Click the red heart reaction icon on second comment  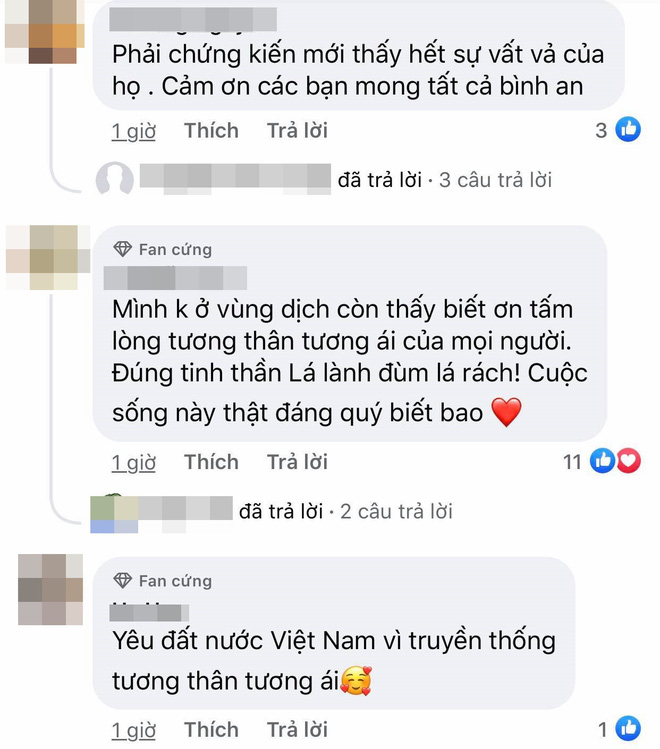point(628,461)
